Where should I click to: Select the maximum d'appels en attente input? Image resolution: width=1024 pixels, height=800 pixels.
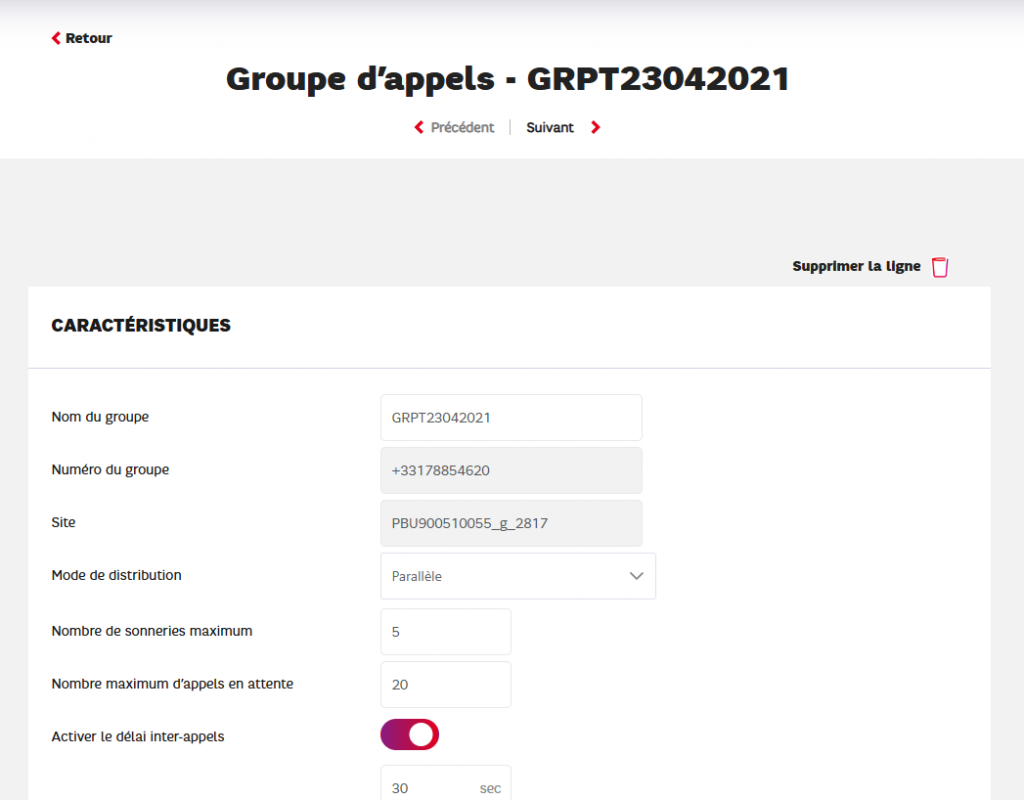click(x=446, y=685)
